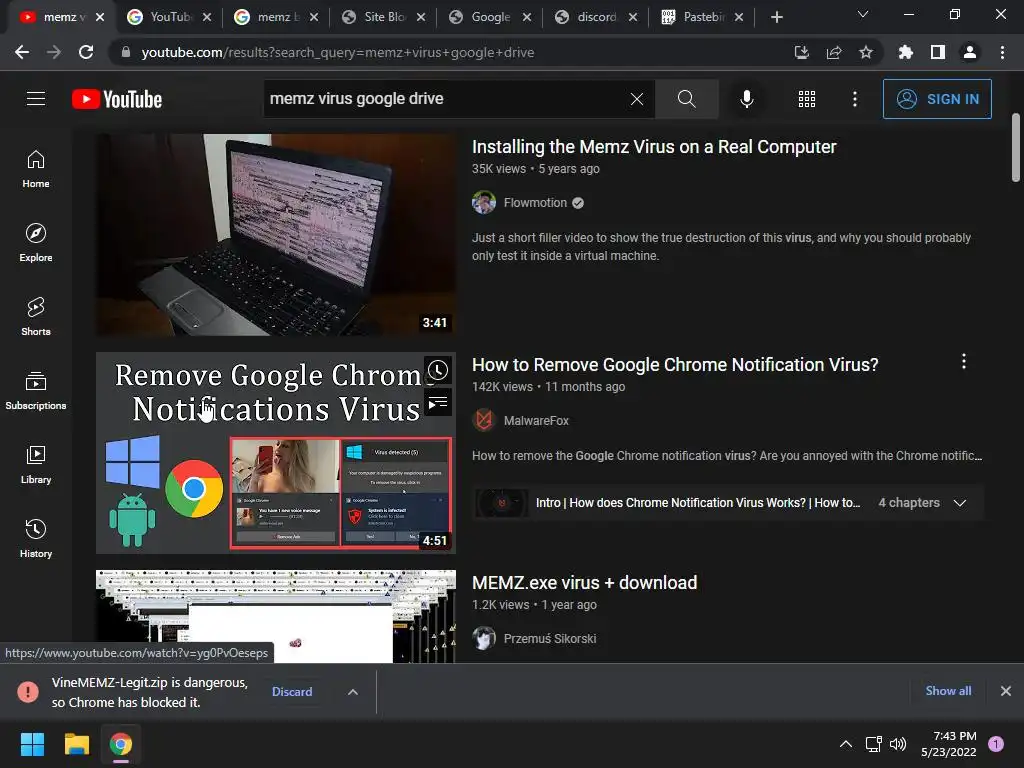Open Chrome profile icon
Screen dimensions: 1024x768
click(x=970, y=52)
